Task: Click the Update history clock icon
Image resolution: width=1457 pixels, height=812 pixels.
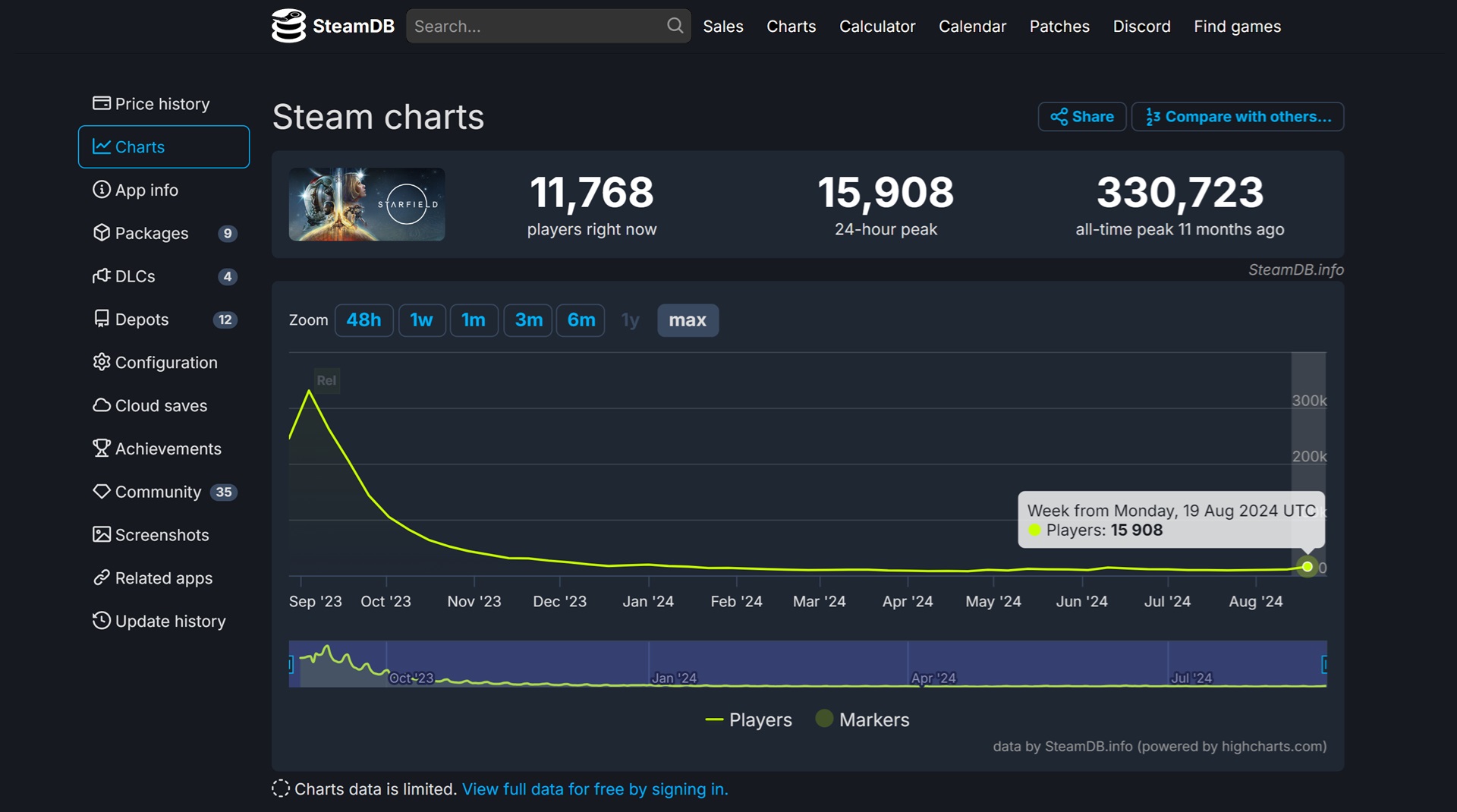Action: [102, 621]
